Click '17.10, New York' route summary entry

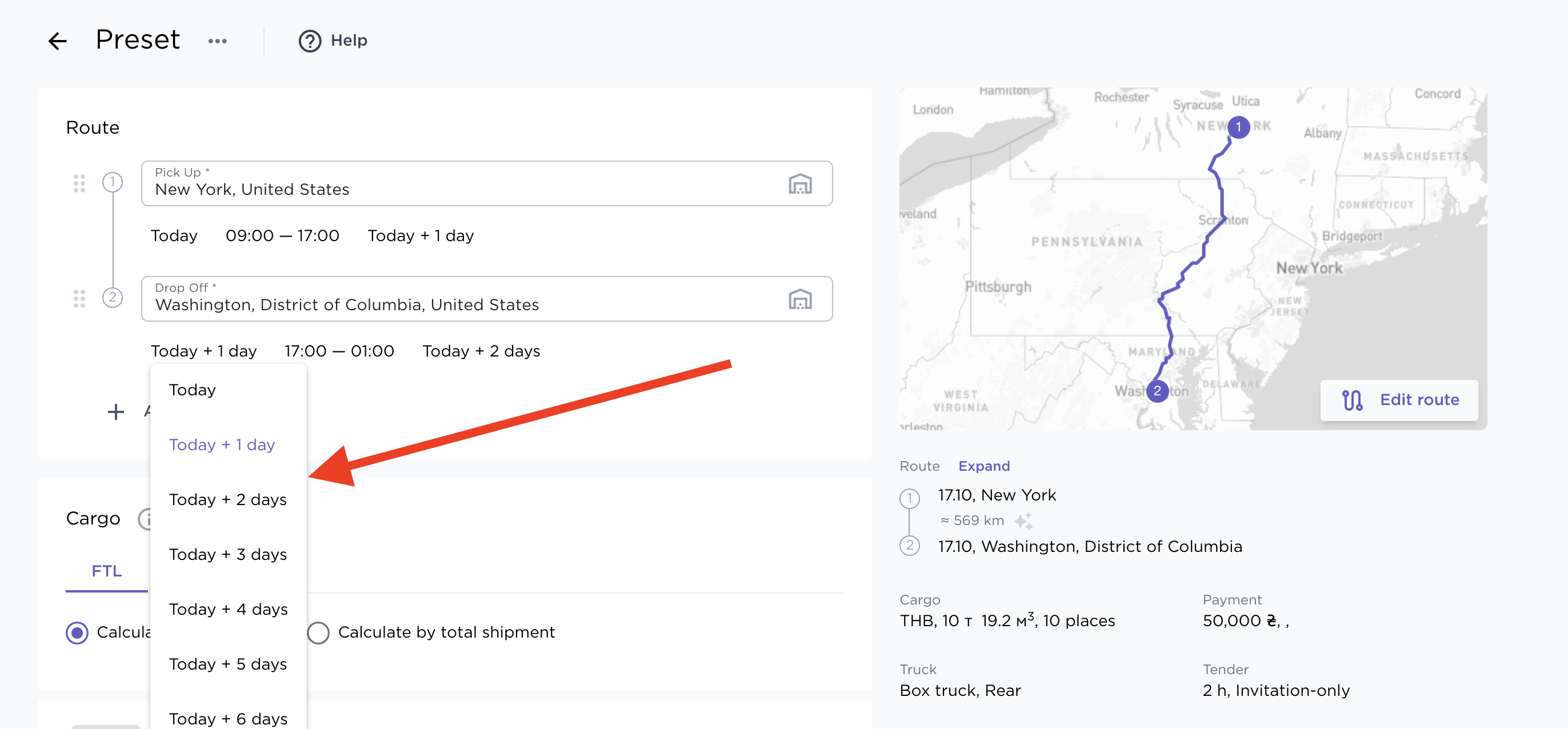click(997, 495)
